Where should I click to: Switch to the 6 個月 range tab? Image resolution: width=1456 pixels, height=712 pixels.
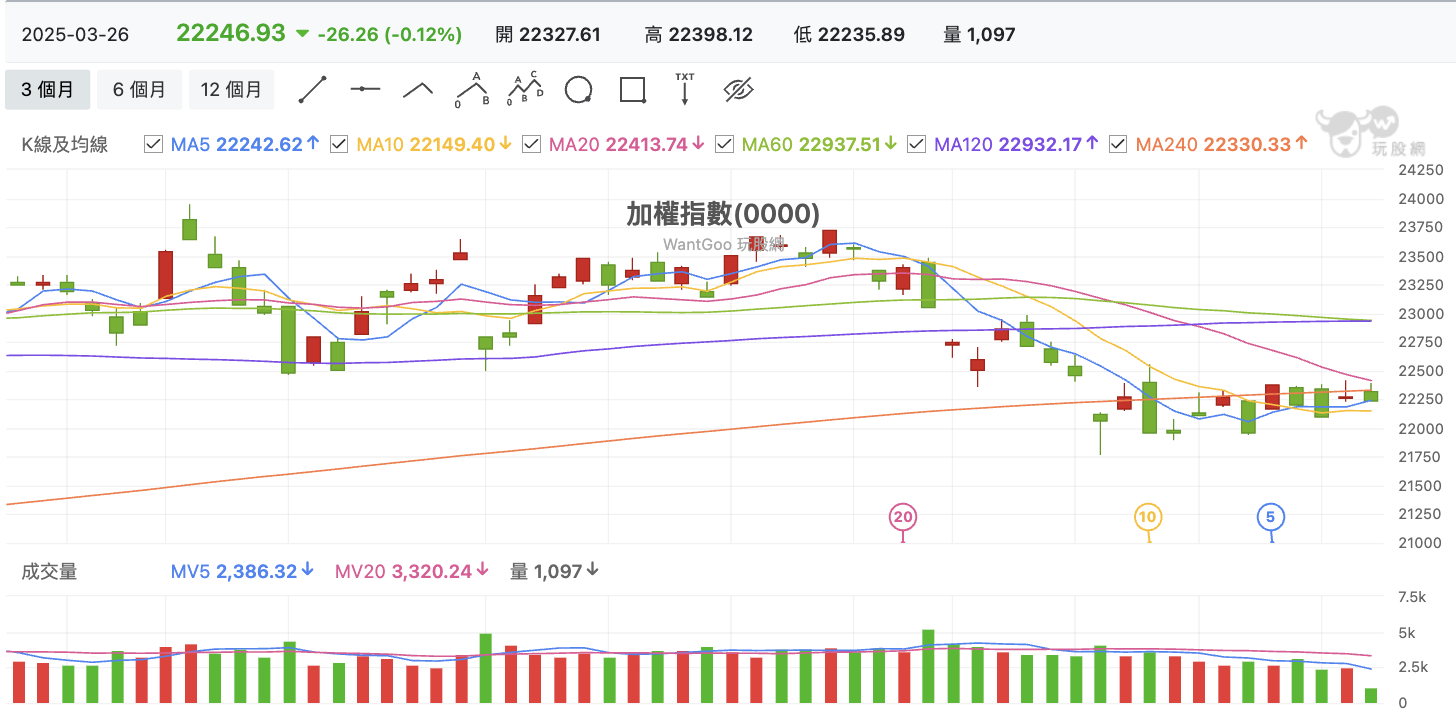click(x=139, y=90)
